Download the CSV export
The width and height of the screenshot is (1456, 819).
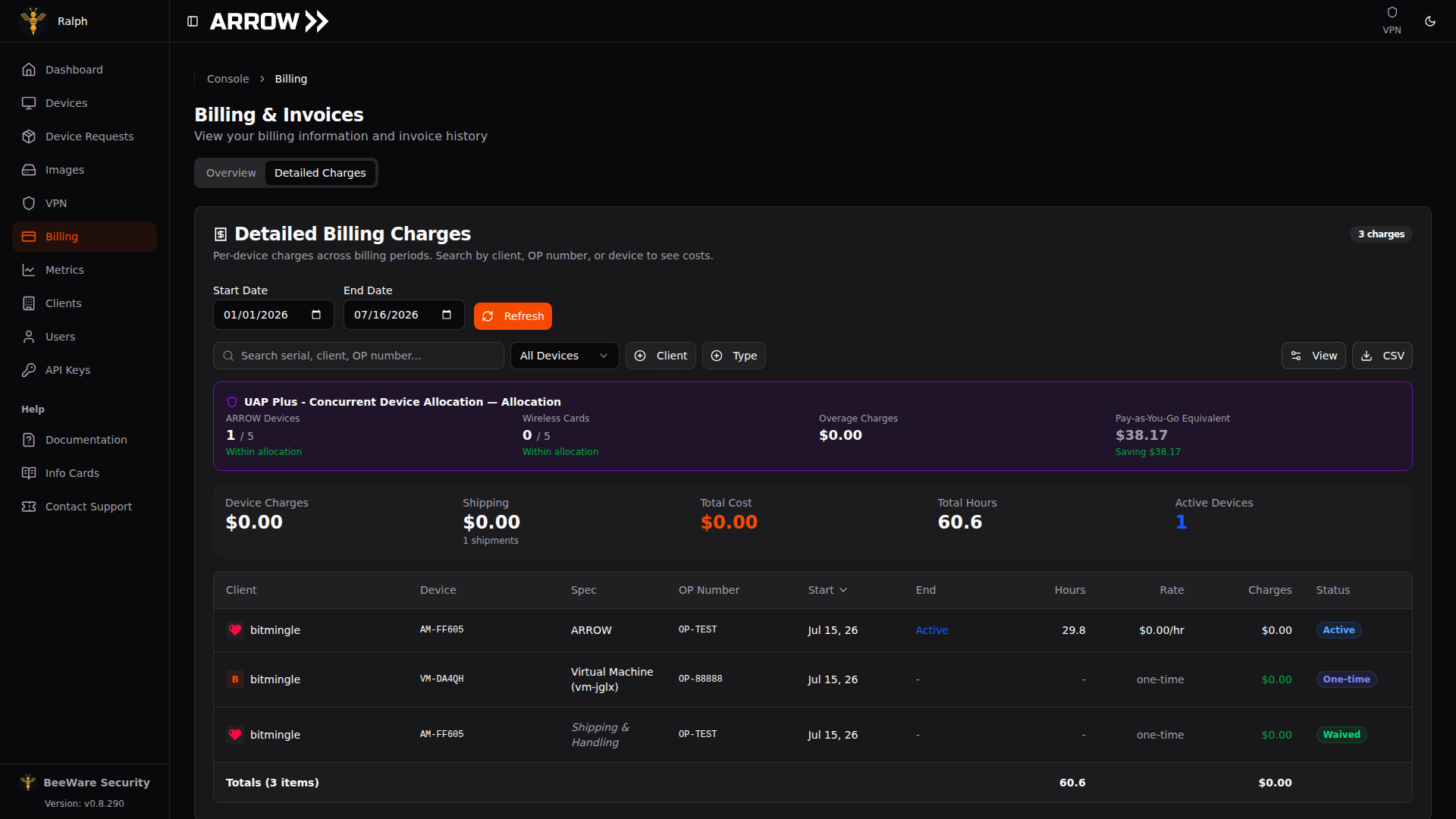(x=1382, y=356)
